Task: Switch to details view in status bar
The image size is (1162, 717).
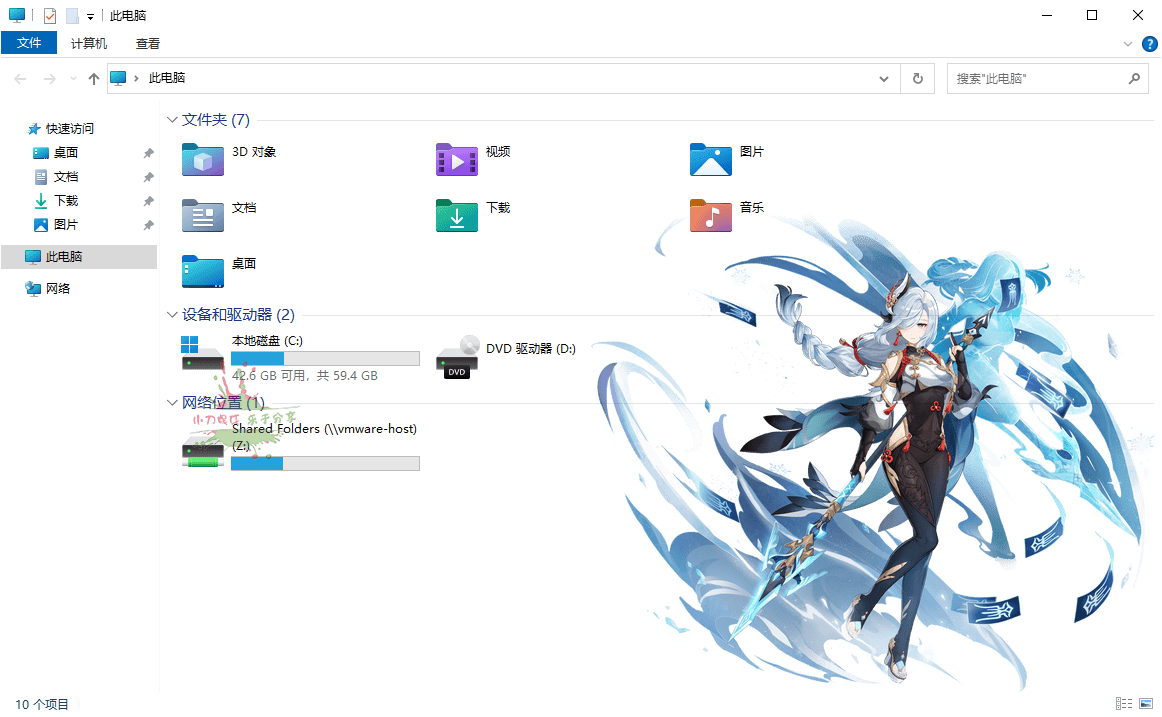Action: coord(1124,704)
